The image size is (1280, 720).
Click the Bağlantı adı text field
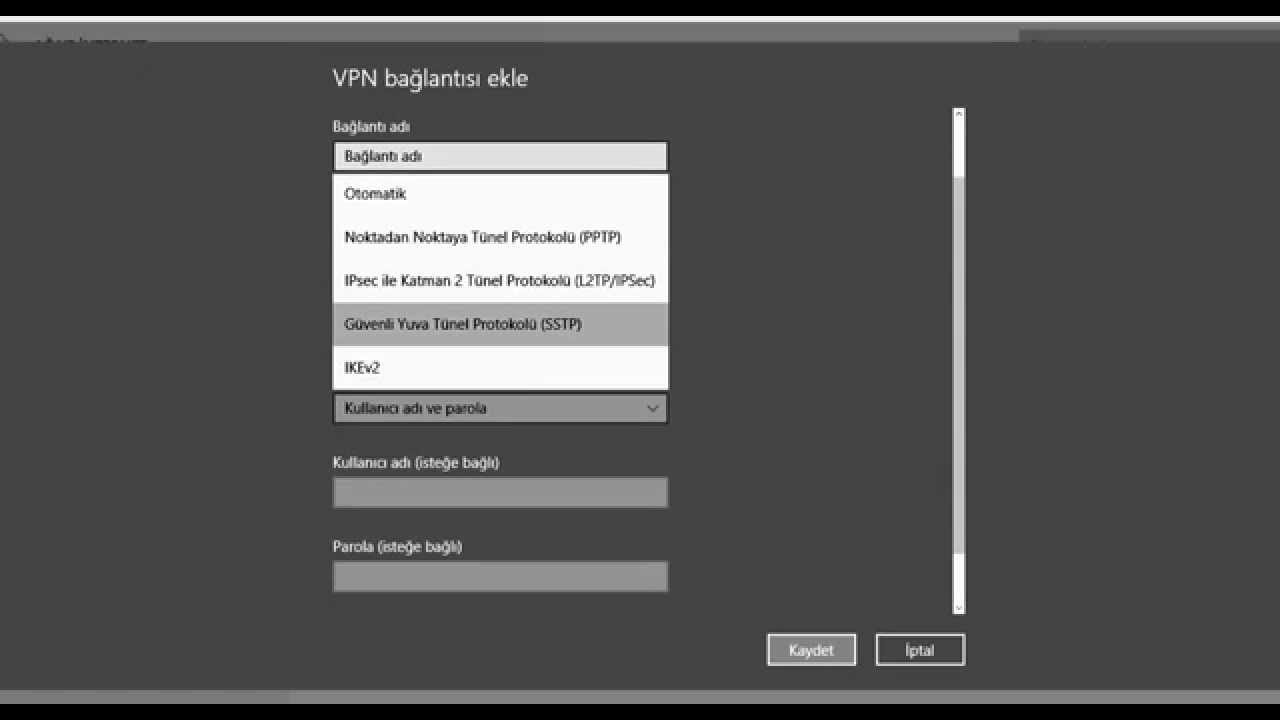click(500, 156)
